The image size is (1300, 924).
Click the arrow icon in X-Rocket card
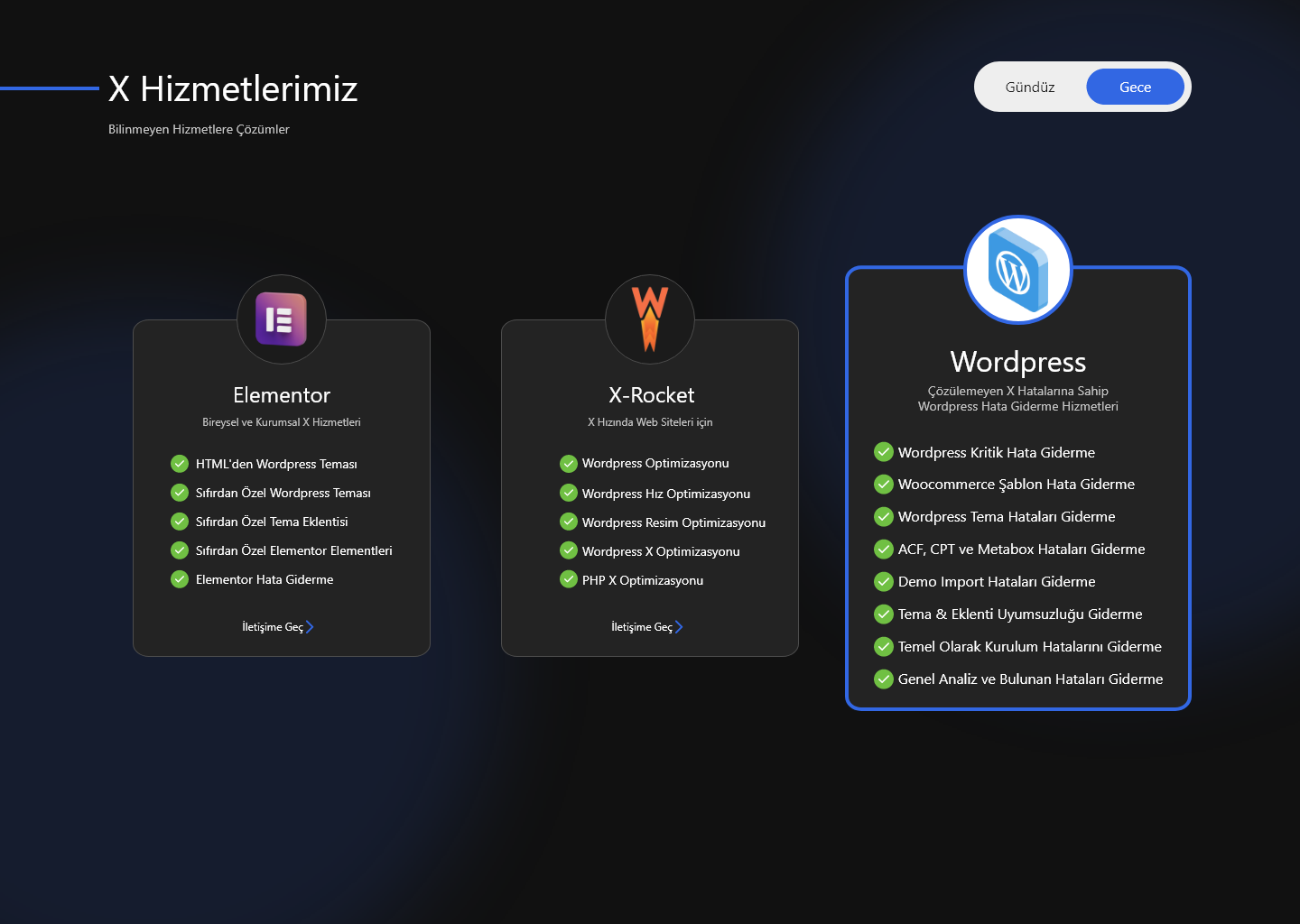pos(679,627)
